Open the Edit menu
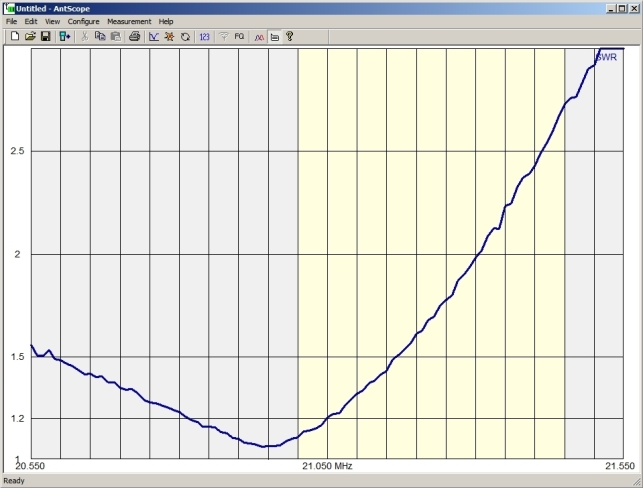The height and width of the screenshot is (488, 643). pyautogui.click(x=31, y=21)
